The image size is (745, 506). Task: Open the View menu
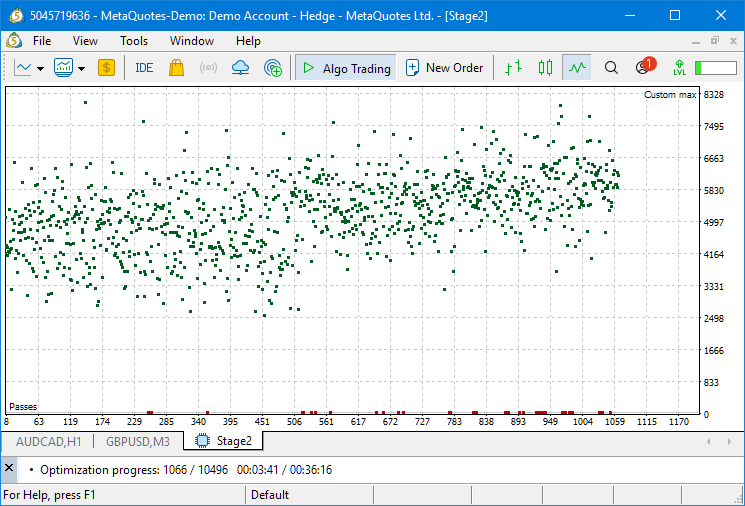85,41
